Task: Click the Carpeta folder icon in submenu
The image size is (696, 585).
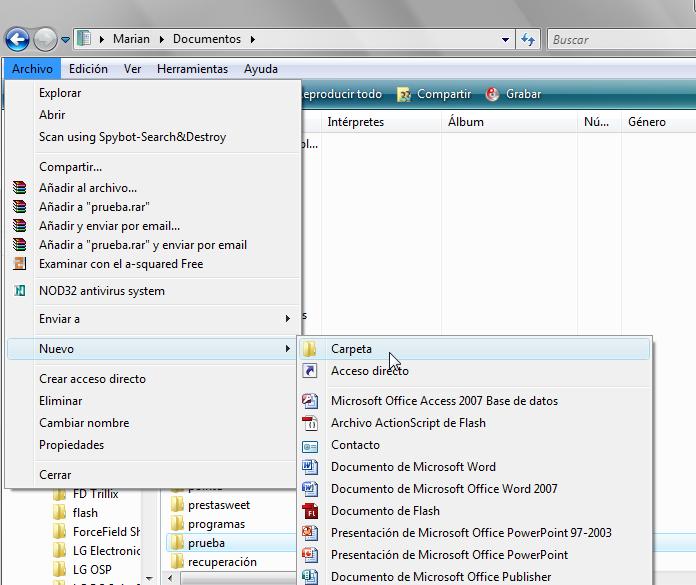Action: tap(309, 349)
